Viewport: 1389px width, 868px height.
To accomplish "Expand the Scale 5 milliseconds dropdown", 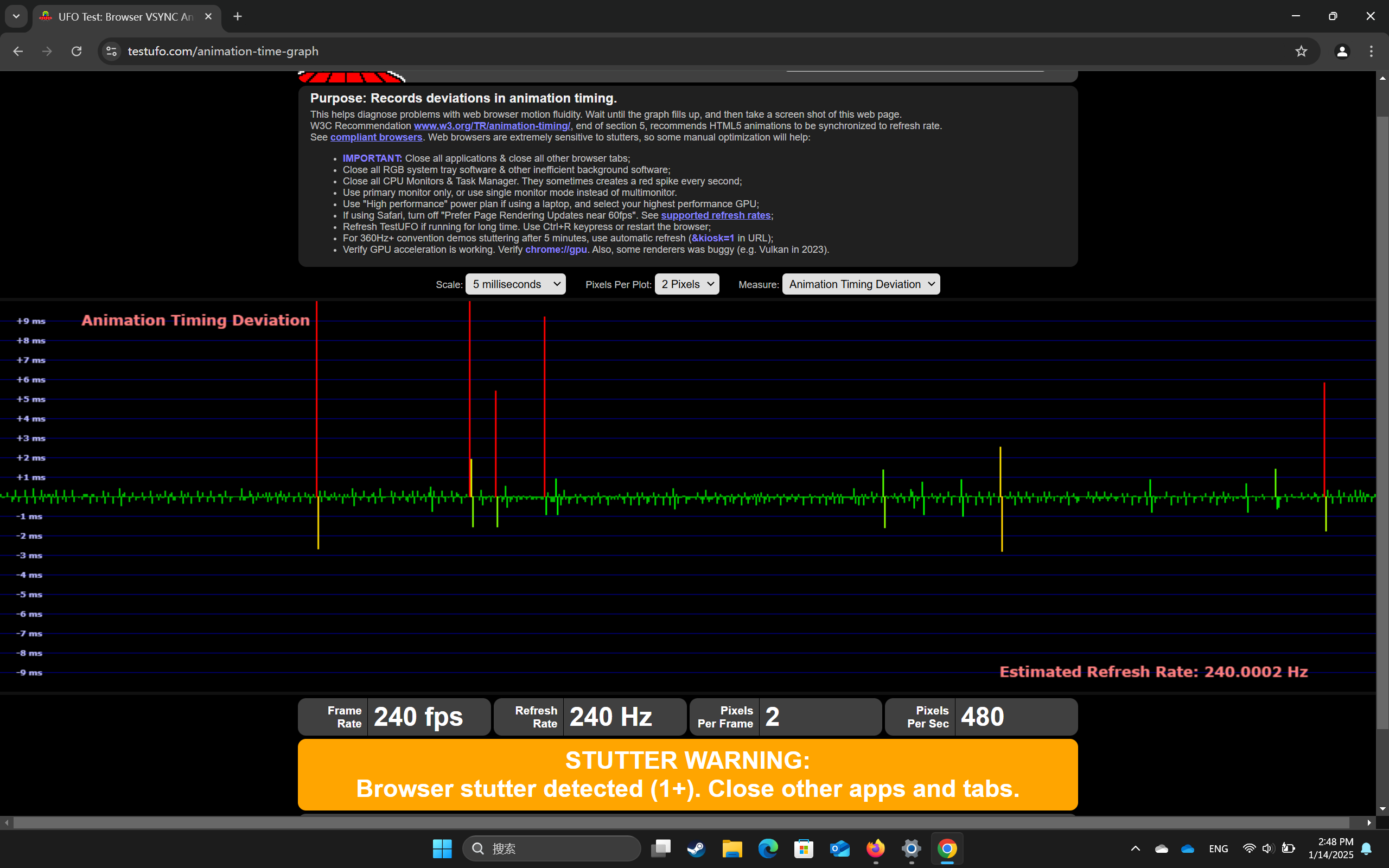I will pos(515,284).
